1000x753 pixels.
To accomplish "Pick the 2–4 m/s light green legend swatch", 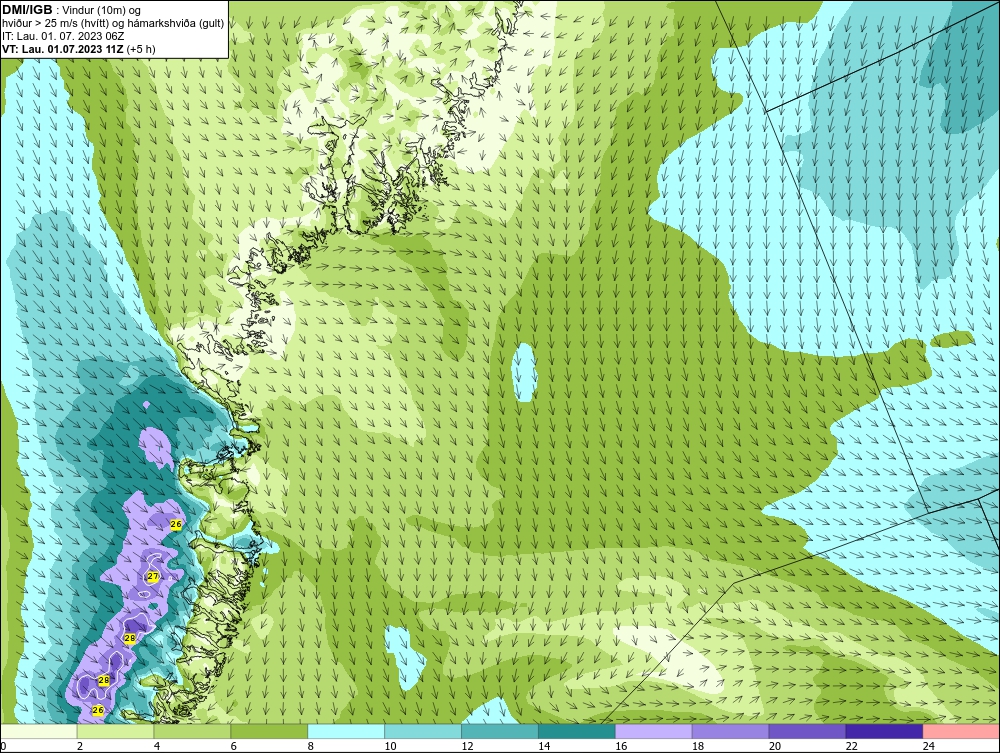I will tap(115, 731).
